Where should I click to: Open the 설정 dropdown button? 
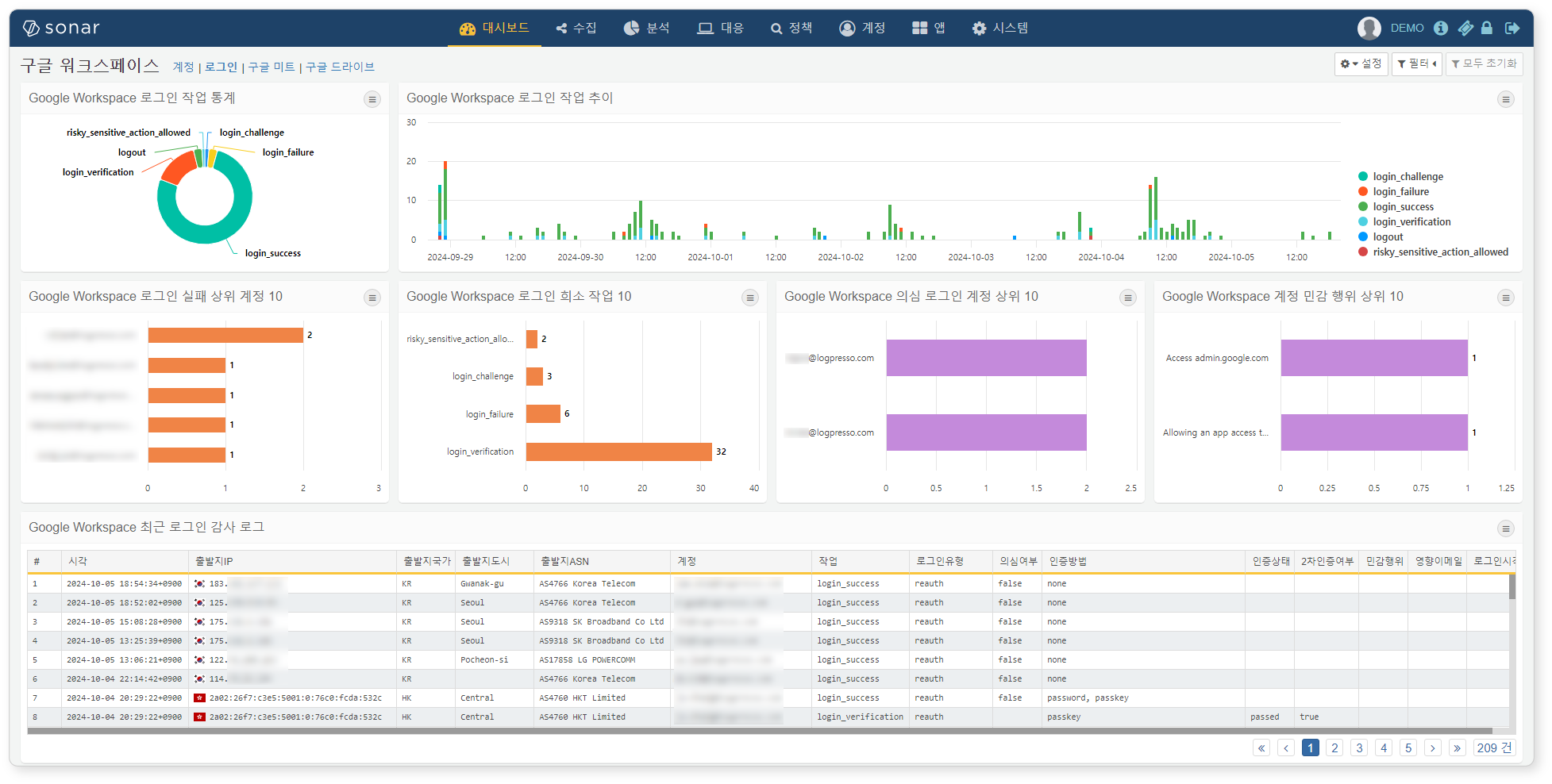coord(1361,63)
